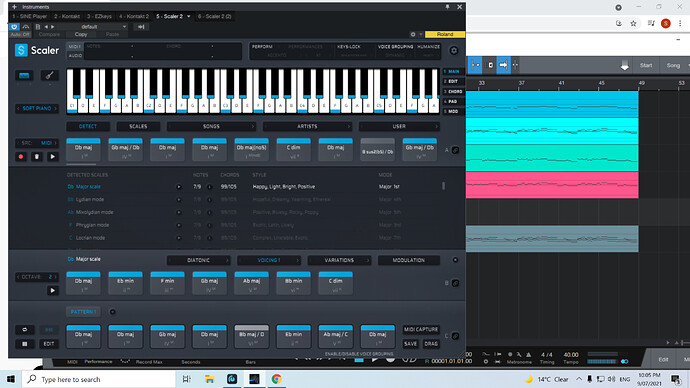The height and width of the screenshot is (388, 690).
Task: Open MODULATION panel
Action: pos(409,260)
